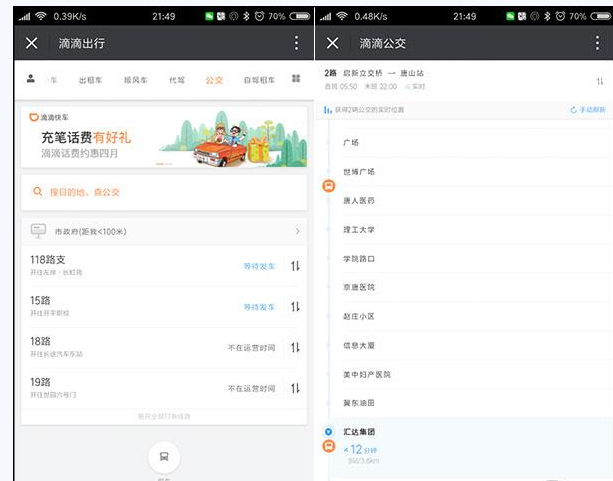Screen dimensions: 613x481
Task: Open the three-dot menu in 滴滴公交
Action: pos(597,43)
